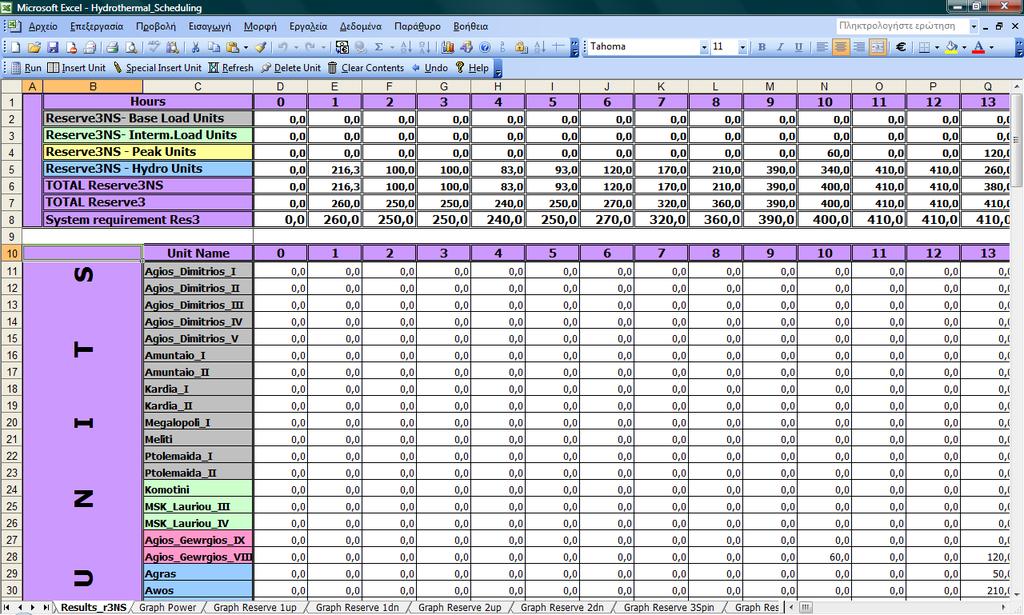Click the Run button

(26, 68)
